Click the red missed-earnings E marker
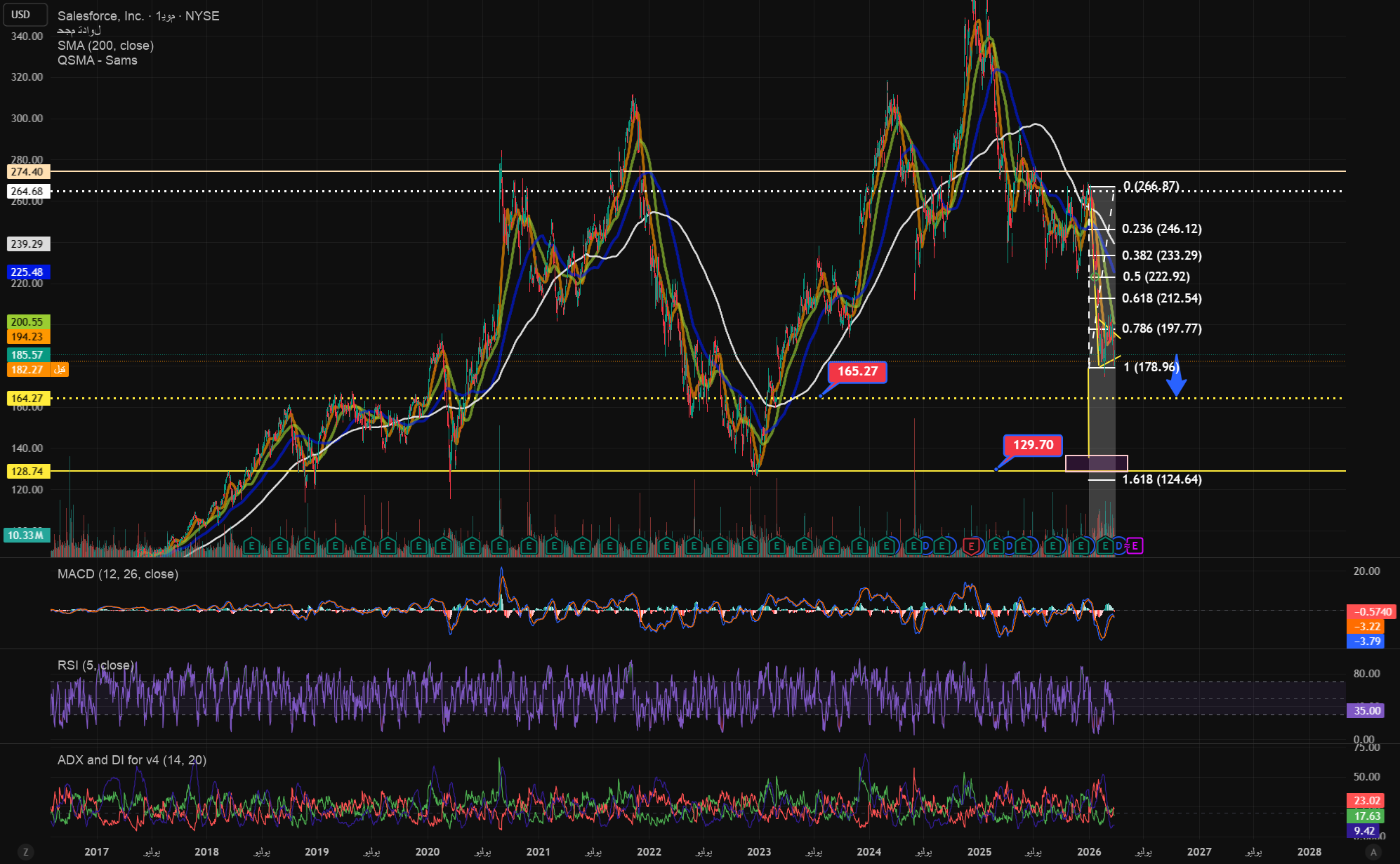The height and width of the screenshot is (864, 1400). (x=971, y=546)
